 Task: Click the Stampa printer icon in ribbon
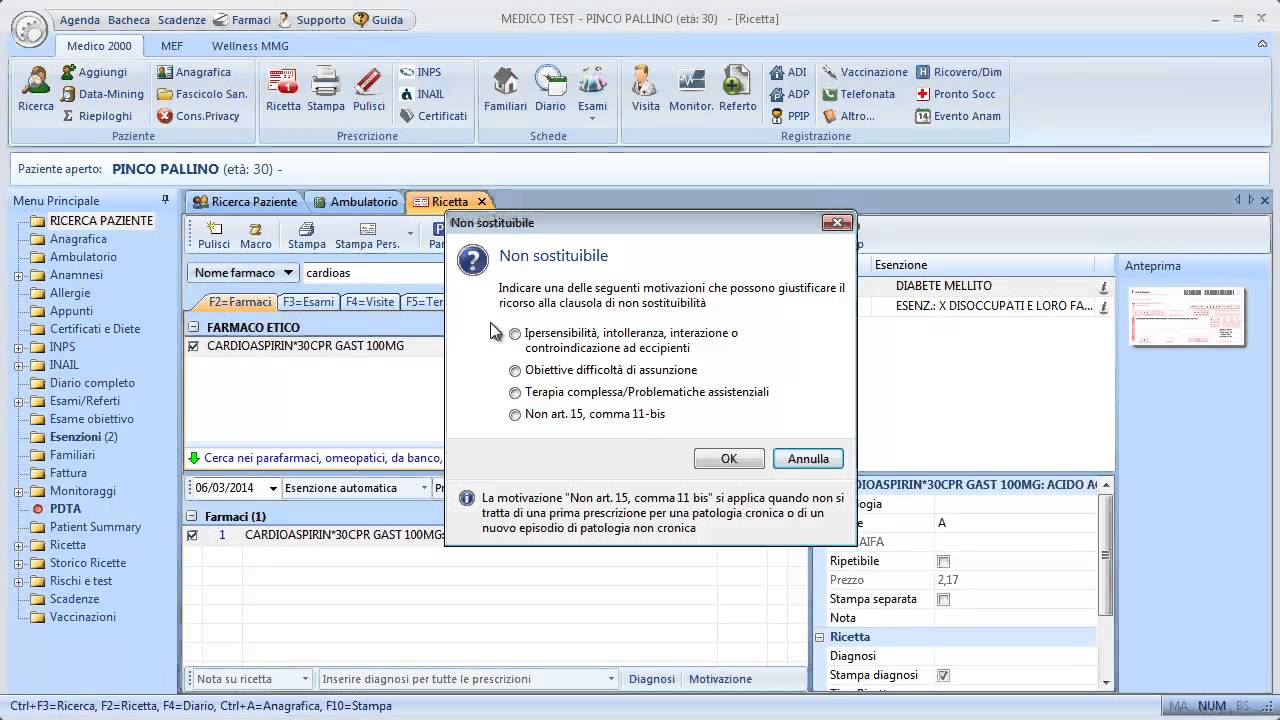click(326, 90)
